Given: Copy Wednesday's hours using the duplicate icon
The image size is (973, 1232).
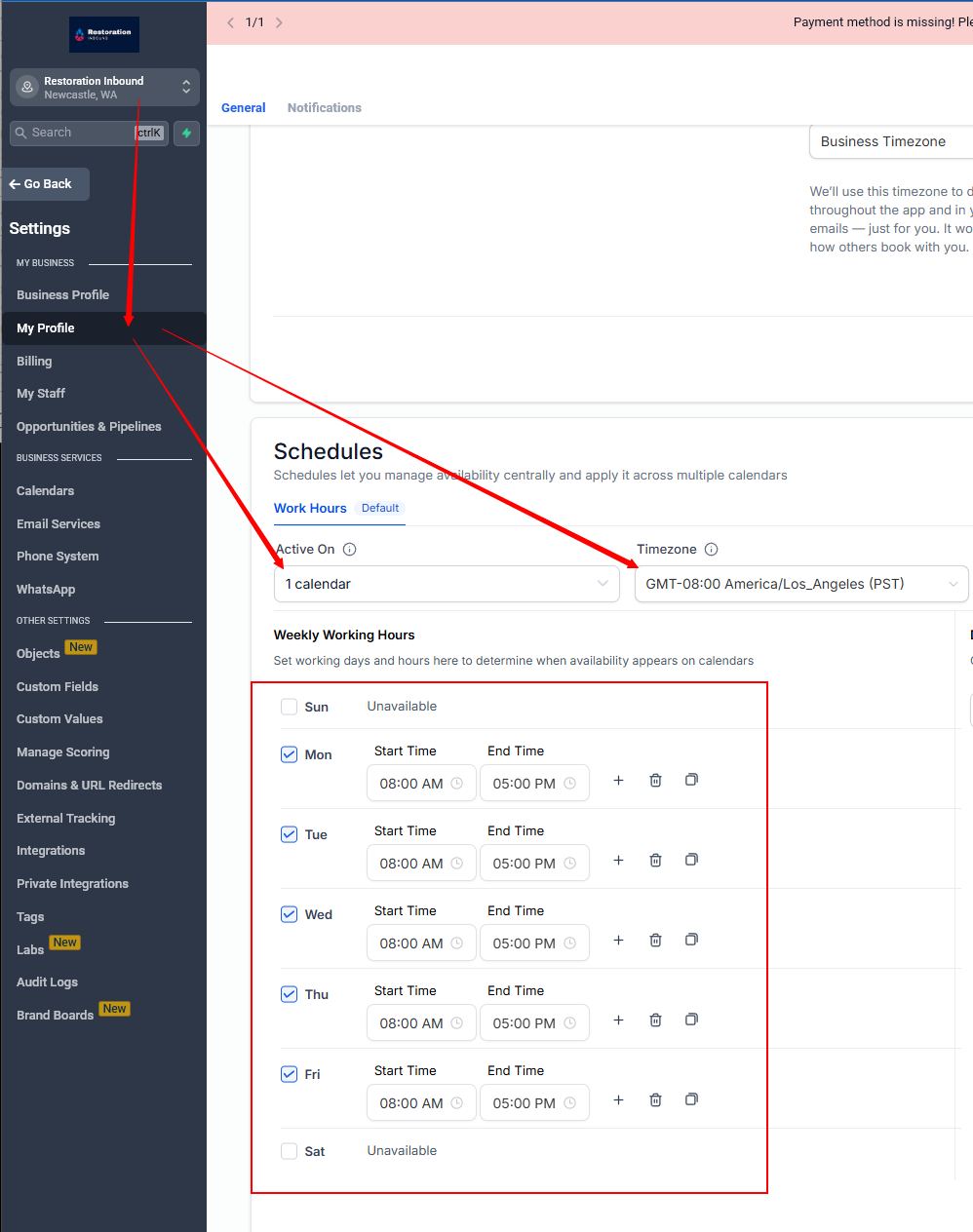Looking at the screenshot, I should click(x=691, y=940).
